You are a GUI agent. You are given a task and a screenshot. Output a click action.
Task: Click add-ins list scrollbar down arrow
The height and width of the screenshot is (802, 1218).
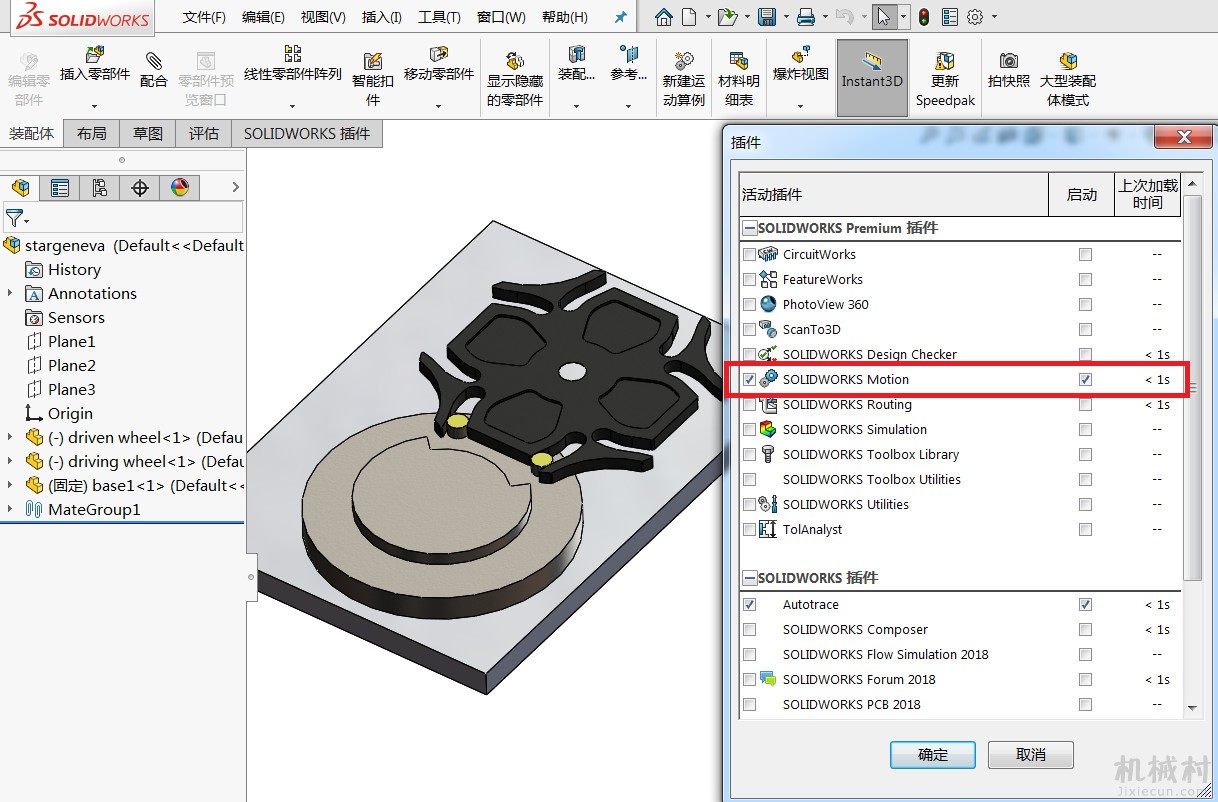click(1192, 708)
